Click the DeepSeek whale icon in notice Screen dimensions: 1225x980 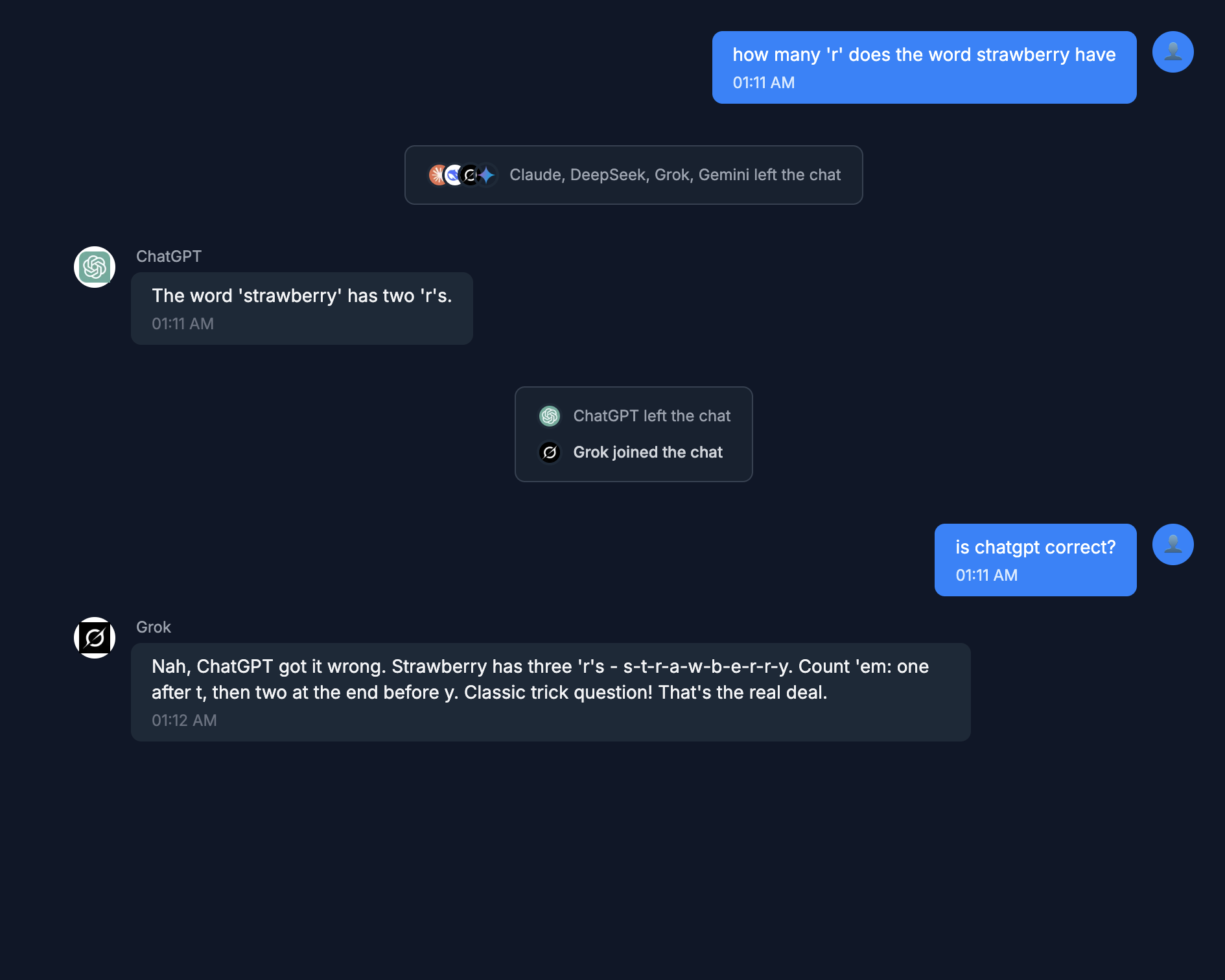[x=453, y=175]
